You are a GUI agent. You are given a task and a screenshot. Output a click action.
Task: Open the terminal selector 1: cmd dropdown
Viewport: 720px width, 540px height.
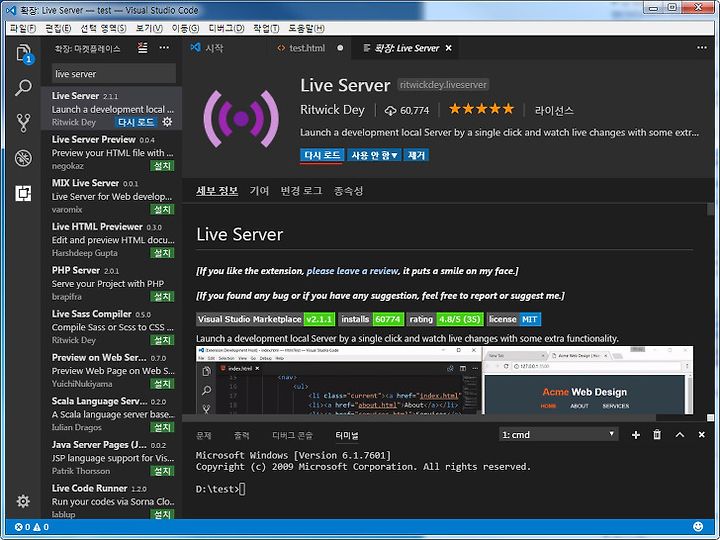pos(558,434)
